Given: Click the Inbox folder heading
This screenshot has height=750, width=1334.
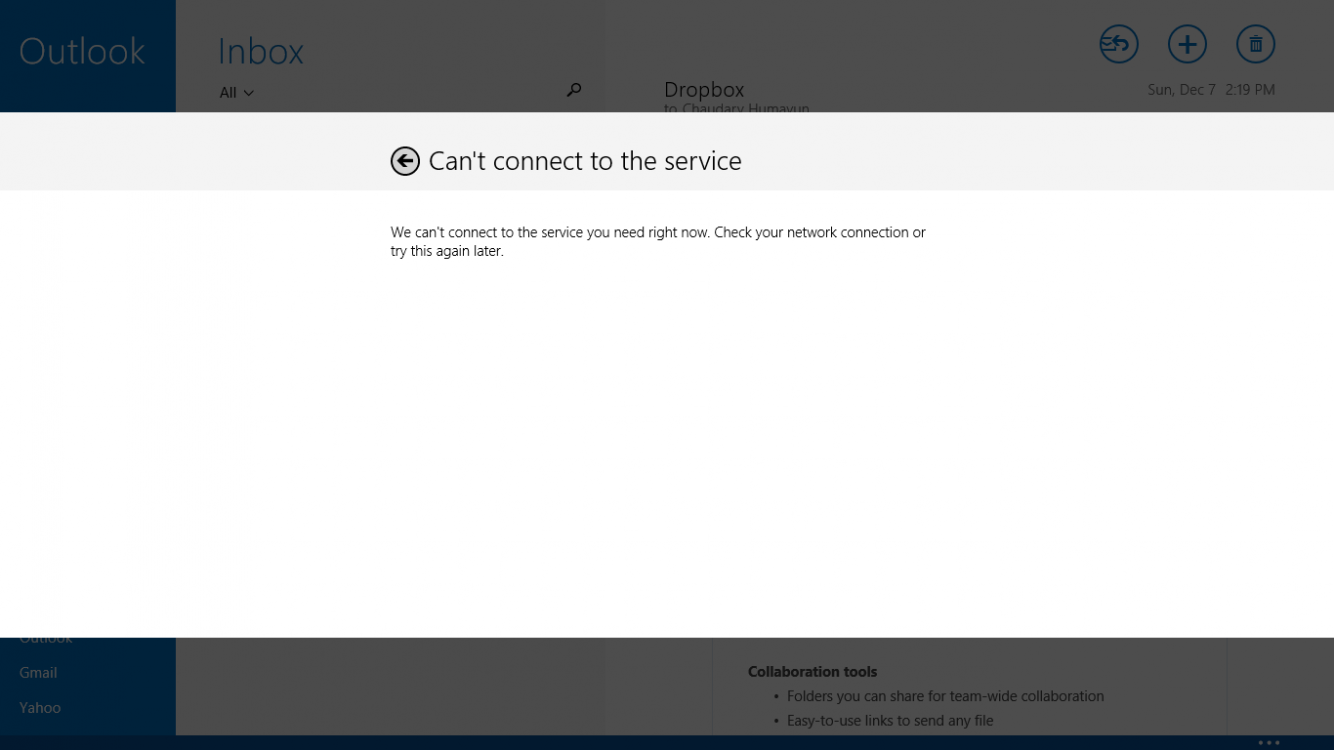Looking at the screenshot, I should [260, 51].
